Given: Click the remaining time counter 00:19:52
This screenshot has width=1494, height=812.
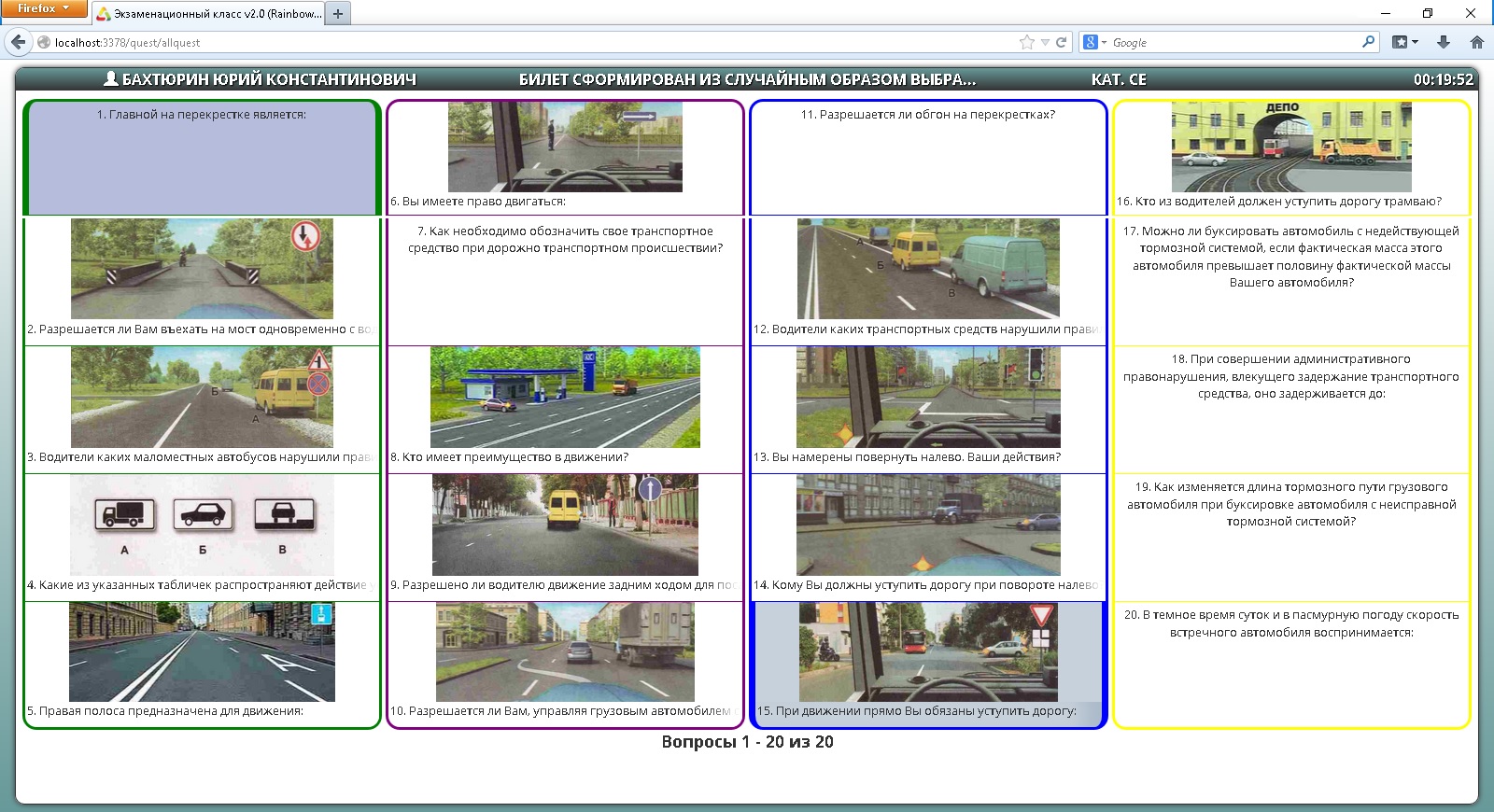Looking at the screenshot, I should [x=1444, y=79].
